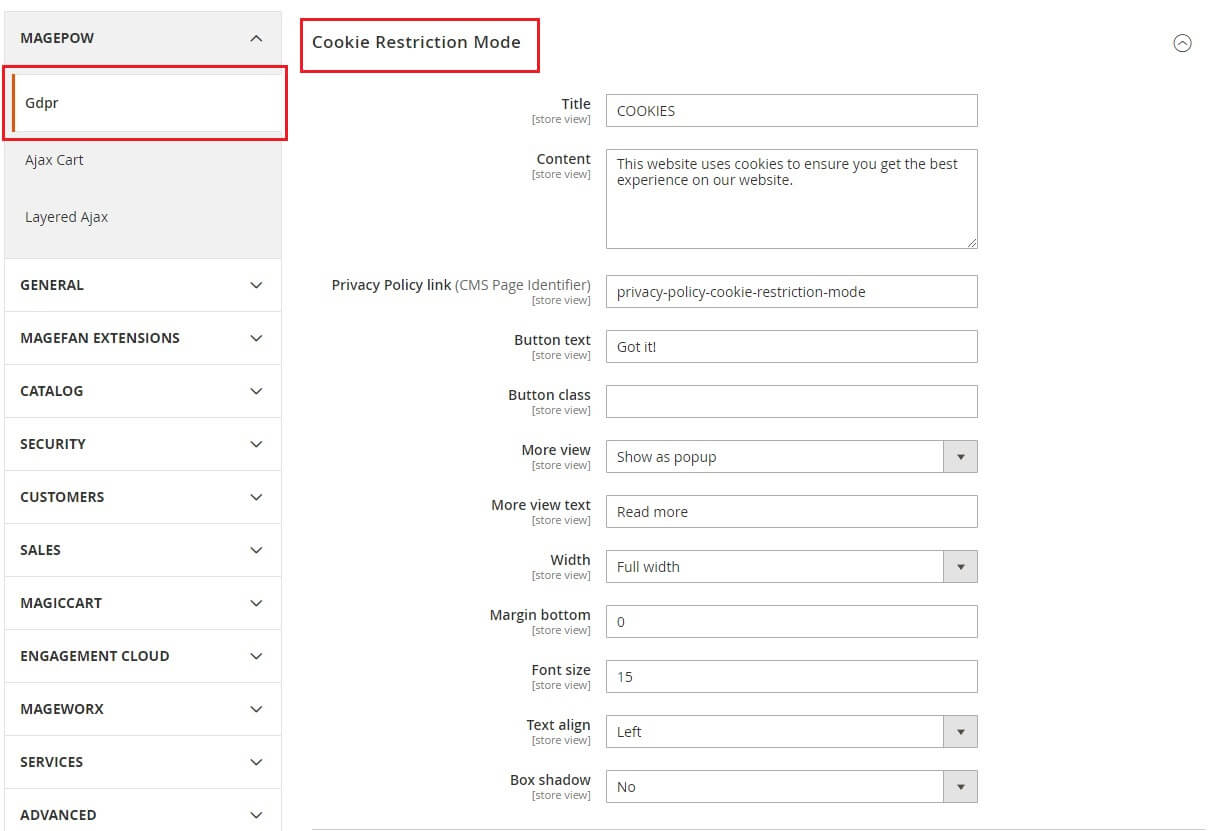Click the empty Button class field
Screen dimensions: 1230x831
click(791, 402)
